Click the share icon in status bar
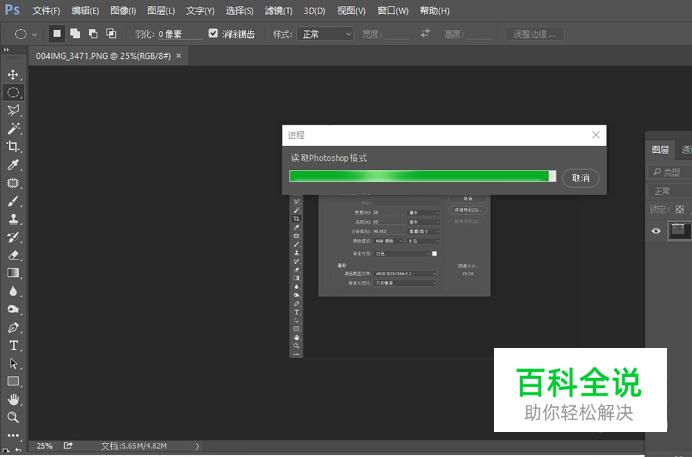 pos(68,446)
